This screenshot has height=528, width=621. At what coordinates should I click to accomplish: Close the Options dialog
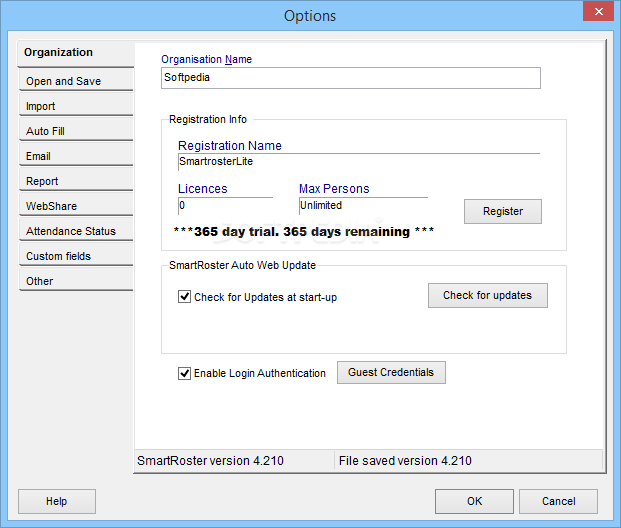pyautogui.click(x=598, y=11)
